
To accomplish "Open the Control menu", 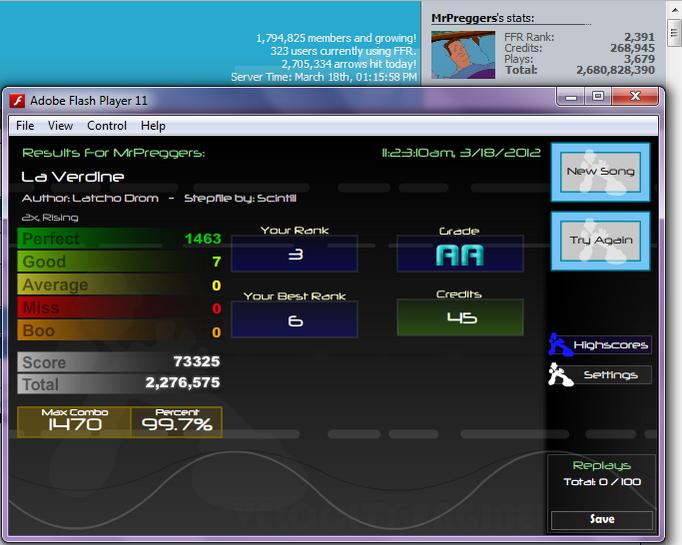I will tap(107, 126).
